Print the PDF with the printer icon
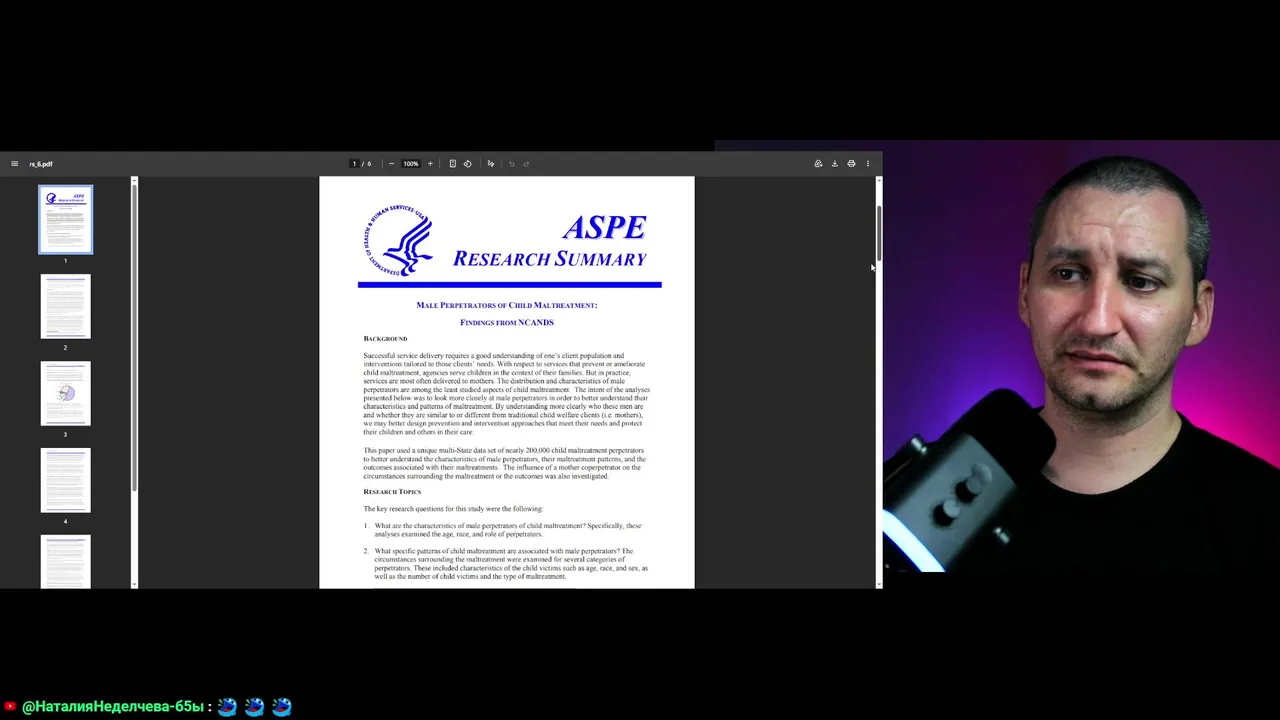This screenshot has height=720, width=1280. coord(851,164)
